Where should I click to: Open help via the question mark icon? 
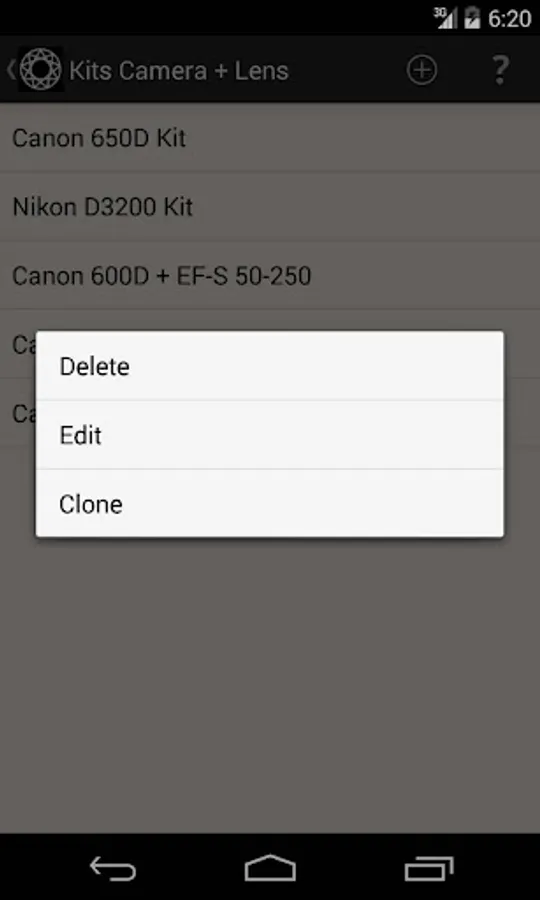pyautogui.click(x=500, y=70)
